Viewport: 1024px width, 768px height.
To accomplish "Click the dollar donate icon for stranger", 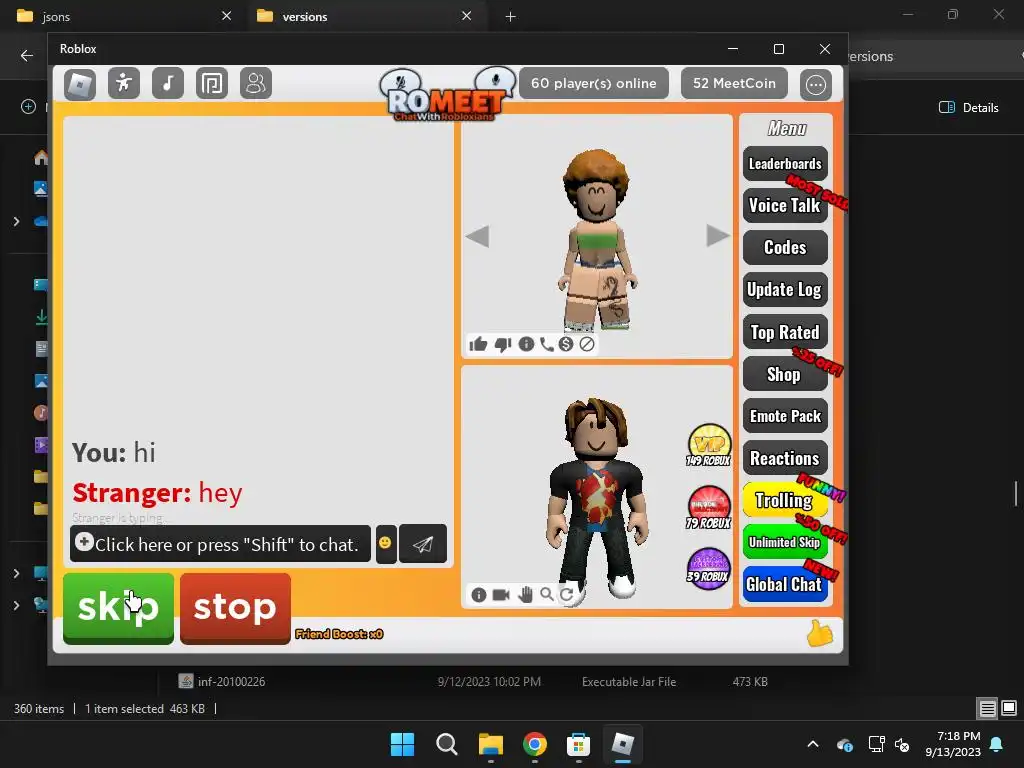I will tap(566, 344).
